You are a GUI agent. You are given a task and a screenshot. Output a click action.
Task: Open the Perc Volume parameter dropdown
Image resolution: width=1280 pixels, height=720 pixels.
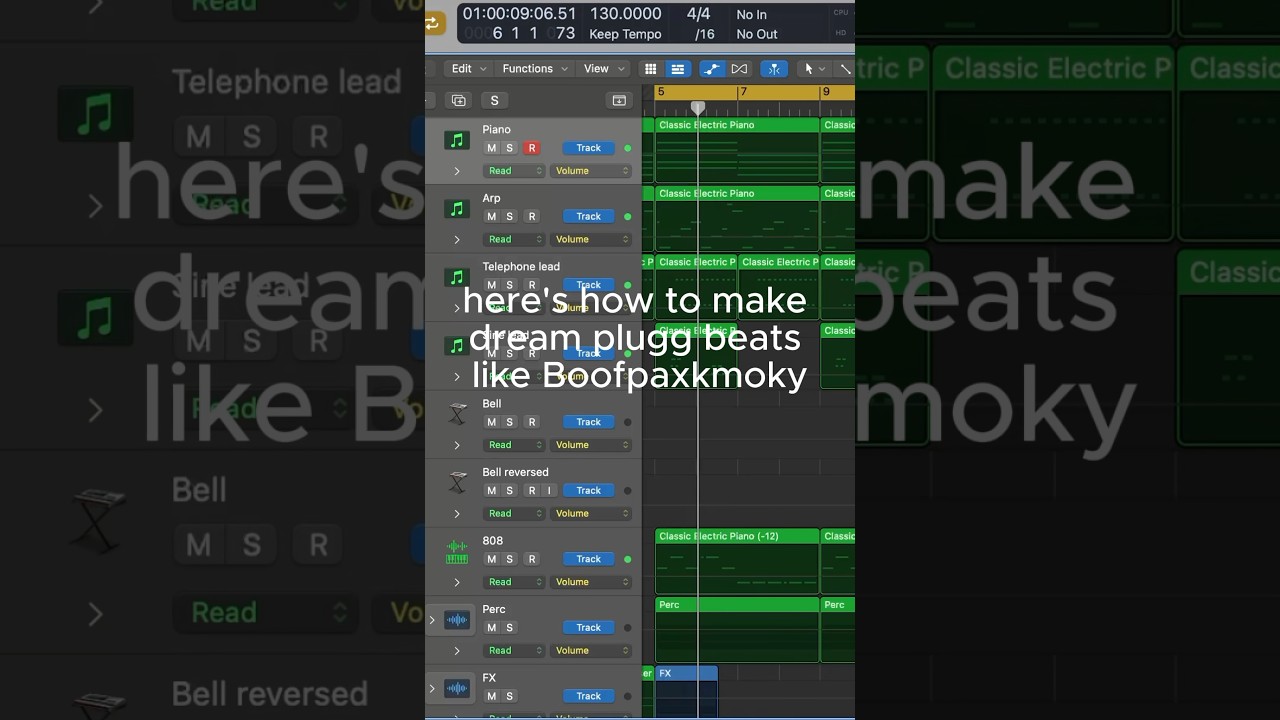591,650
